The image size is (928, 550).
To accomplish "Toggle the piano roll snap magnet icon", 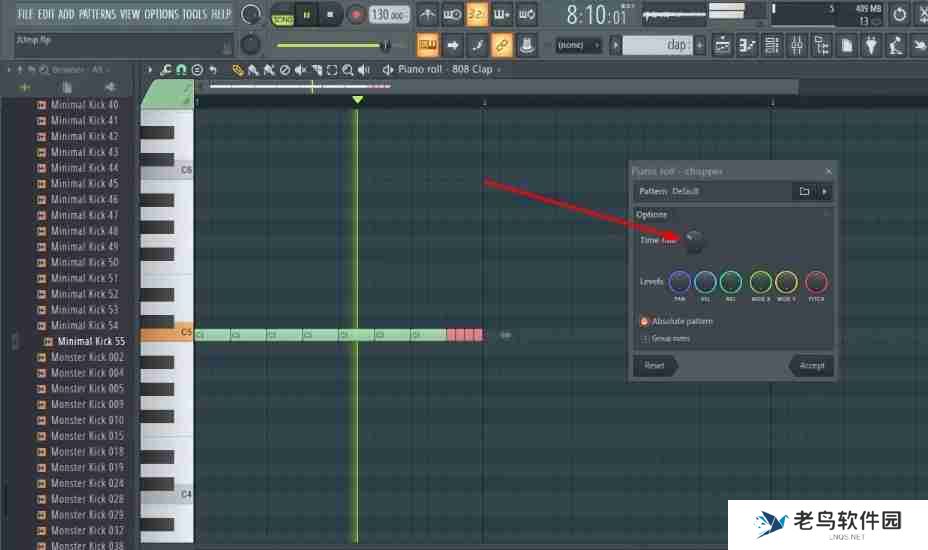I will pyautogui.click(x=181, y=70).
